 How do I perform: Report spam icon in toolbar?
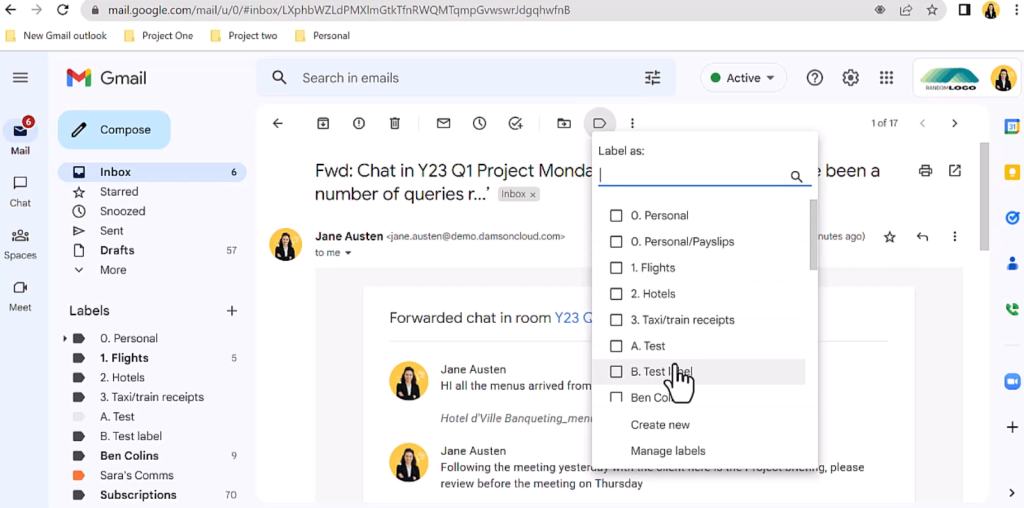359,123
